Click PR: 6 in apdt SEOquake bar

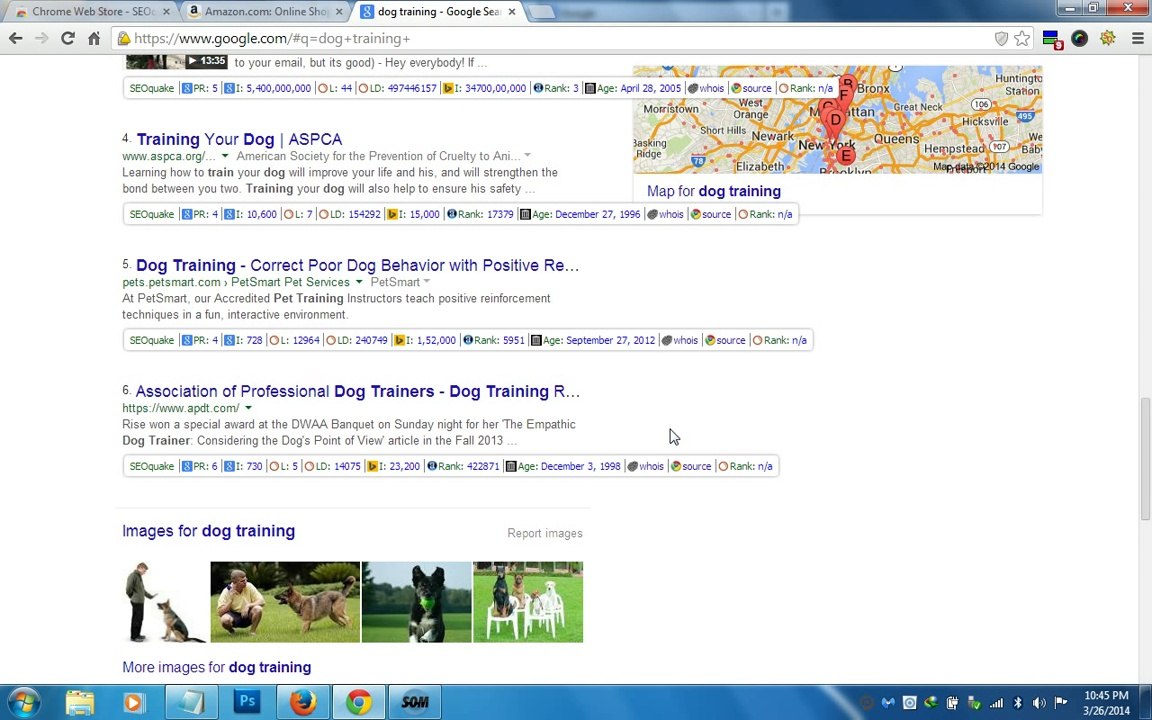click(x=200, y=467)
